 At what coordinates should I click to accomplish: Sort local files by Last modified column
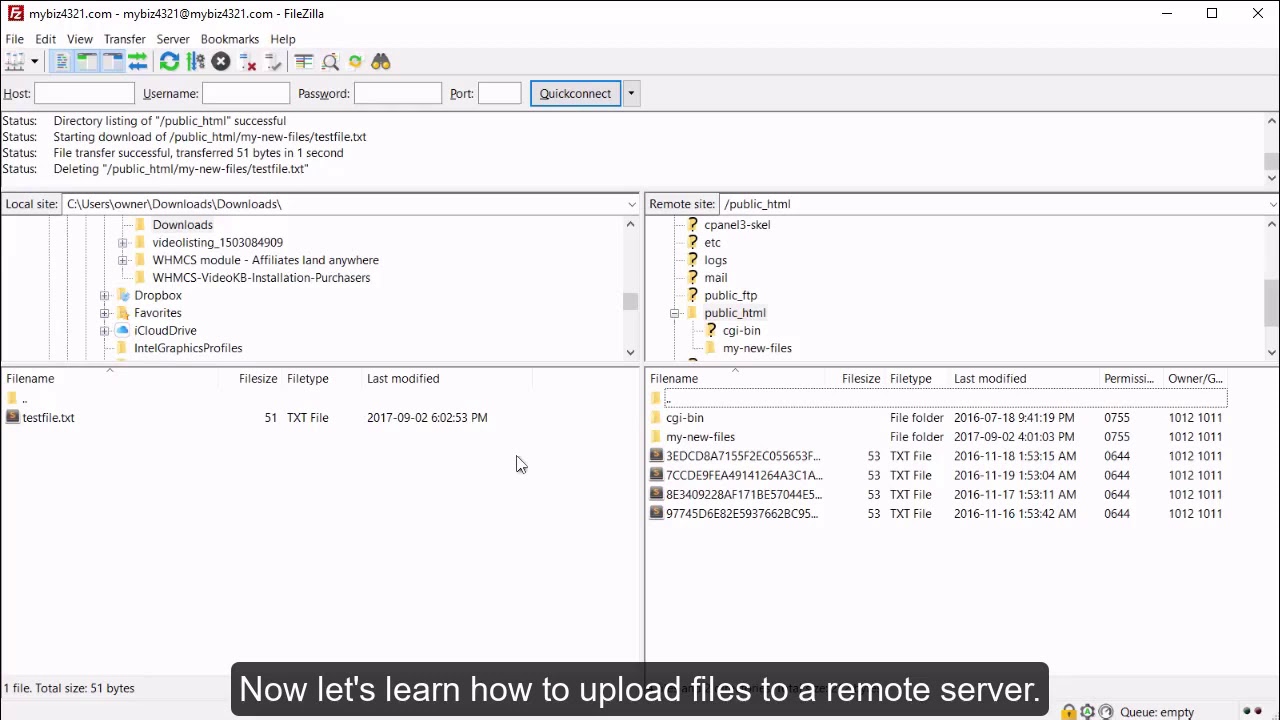[403, 378]
